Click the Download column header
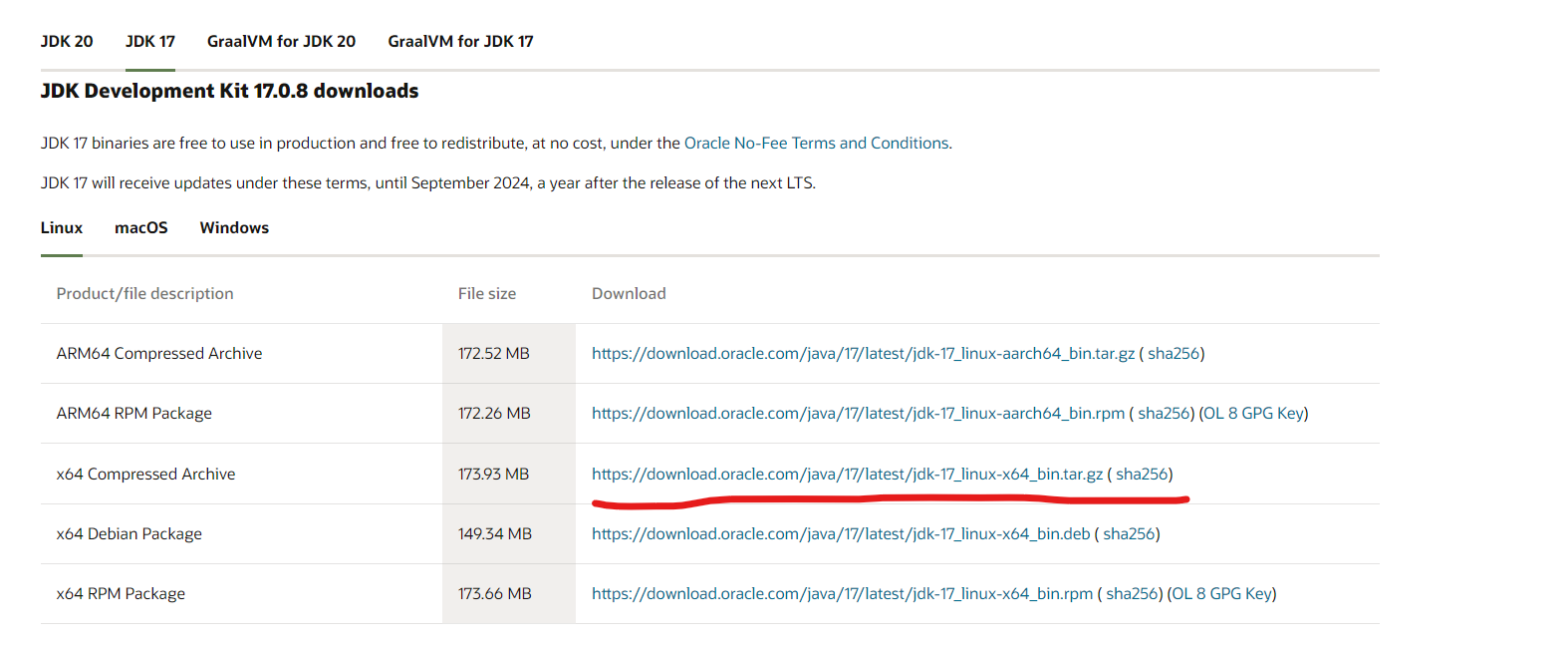 [x=629, y=293]
